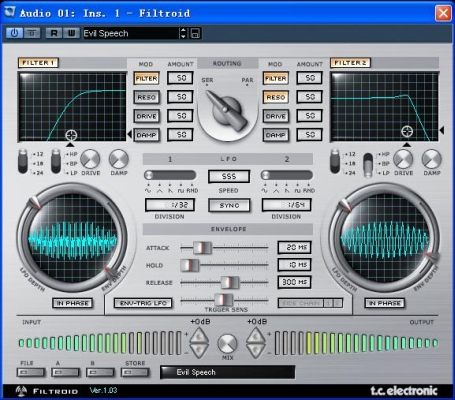Viewport: 455px width, 400px height.
Task: Click the A preset slot button
Action: pos(65,372)
